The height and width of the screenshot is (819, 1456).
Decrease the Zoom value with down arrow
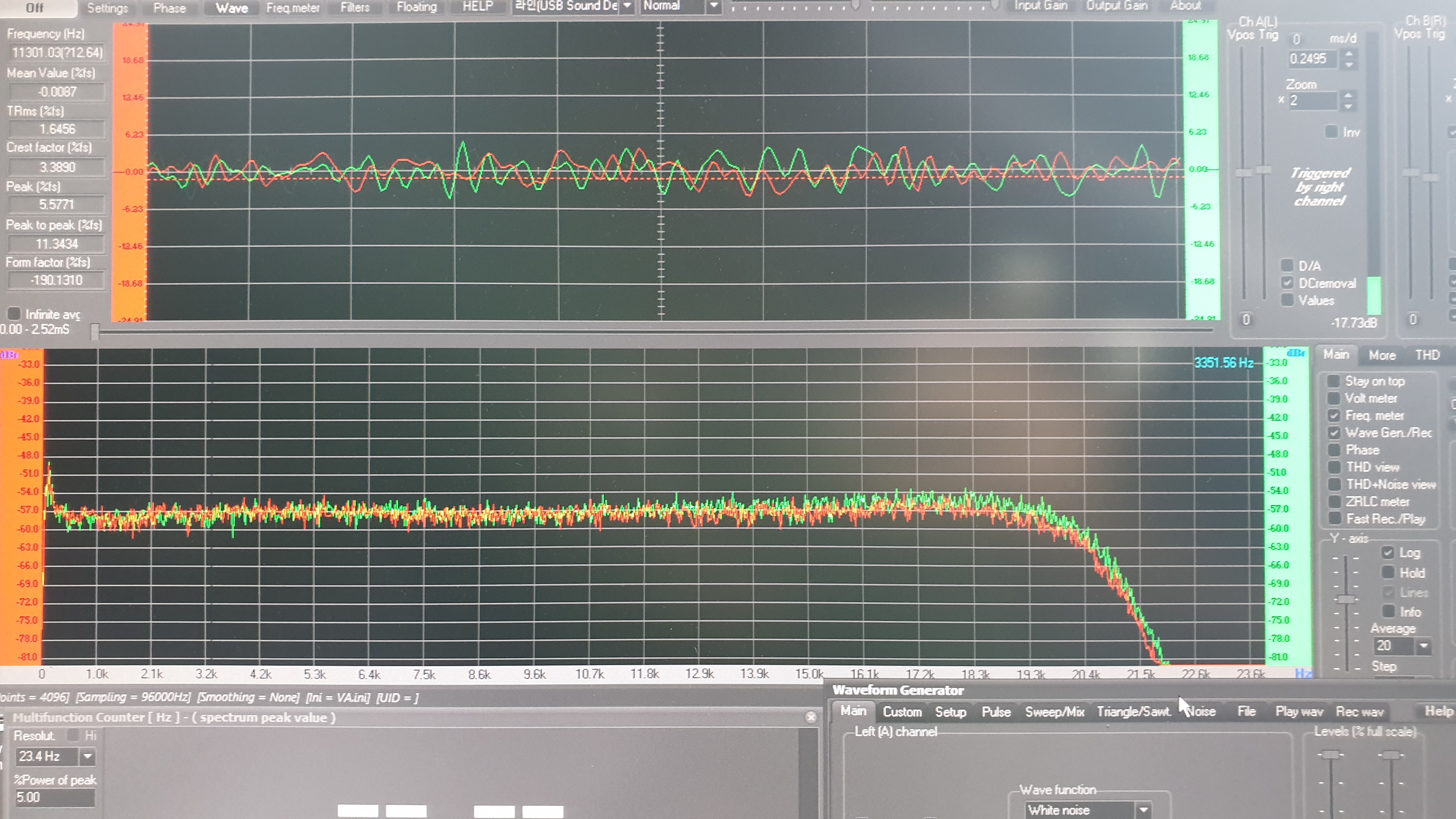coord(1348,106)
